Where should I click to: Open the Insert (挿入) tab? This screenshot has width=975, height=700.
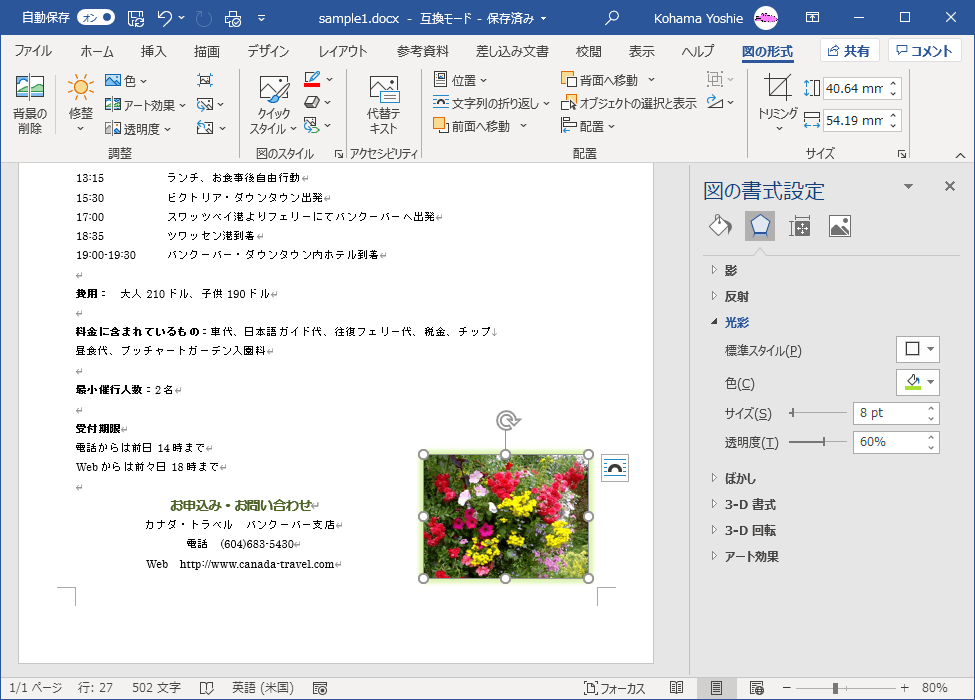154,51
